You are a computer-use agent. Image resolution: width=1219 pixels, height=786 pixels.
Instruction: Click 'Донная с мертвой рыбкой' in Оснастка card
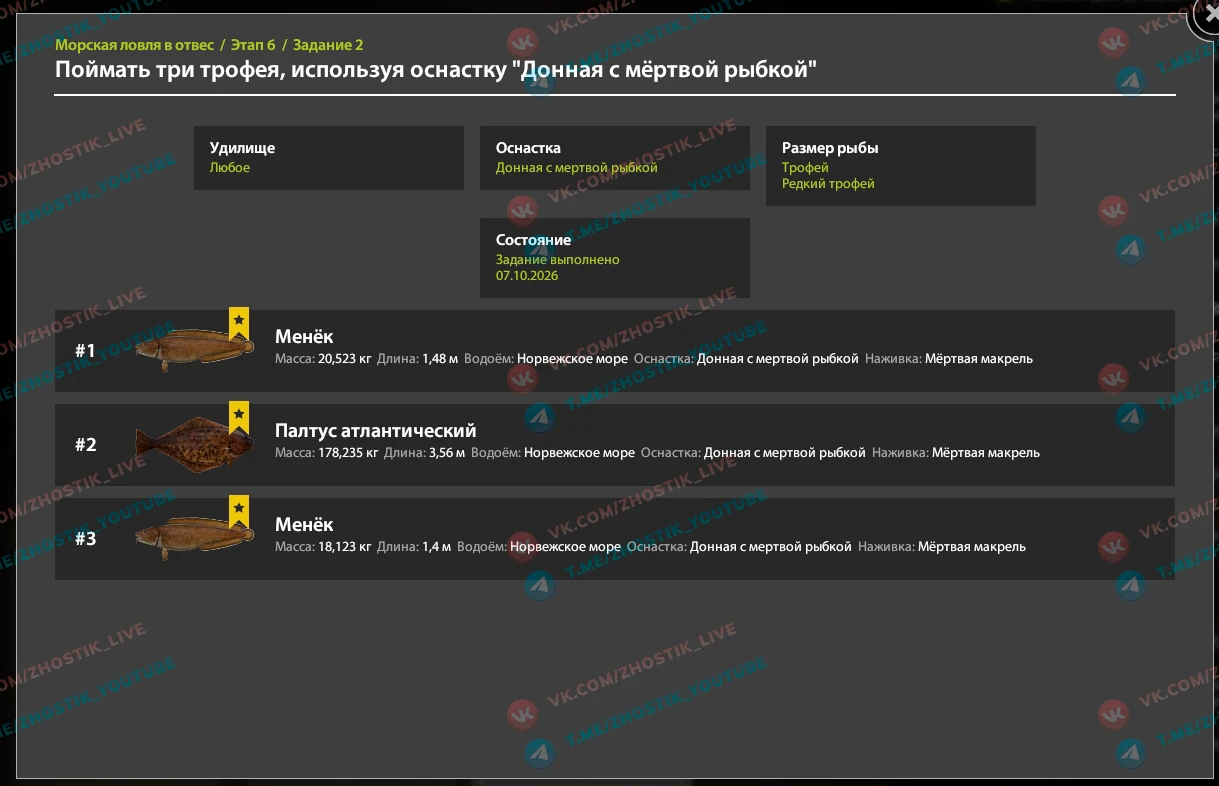pyautogui.click(x=577, y=168)
